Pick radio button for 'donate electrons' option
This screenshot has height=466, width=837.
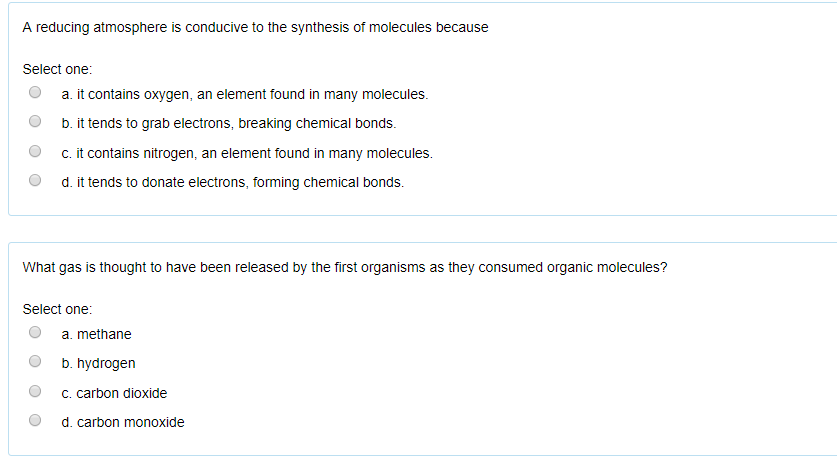click(x=35, y=182)
